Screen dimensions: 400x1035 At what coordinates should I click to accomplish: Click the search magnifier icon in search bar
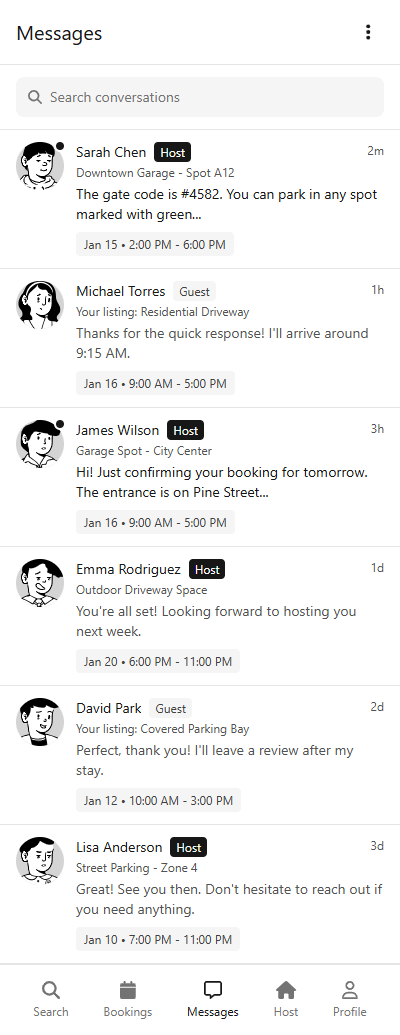35,97
